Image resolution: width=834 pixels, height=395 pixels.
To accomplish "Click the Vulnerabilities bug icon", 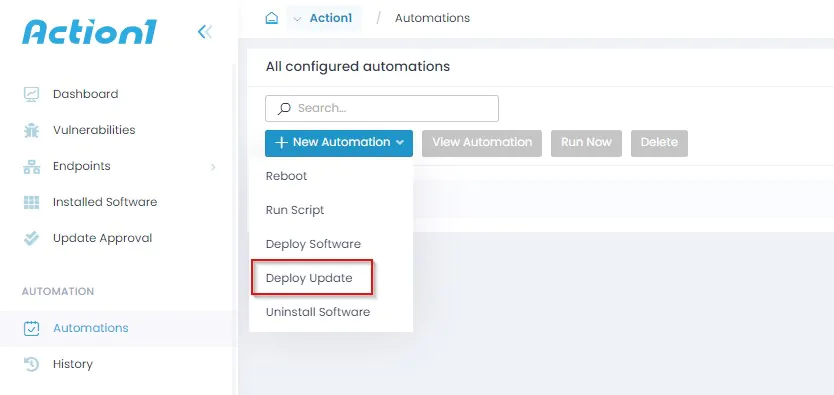I will pyautogui.click(x=31, y=130).
